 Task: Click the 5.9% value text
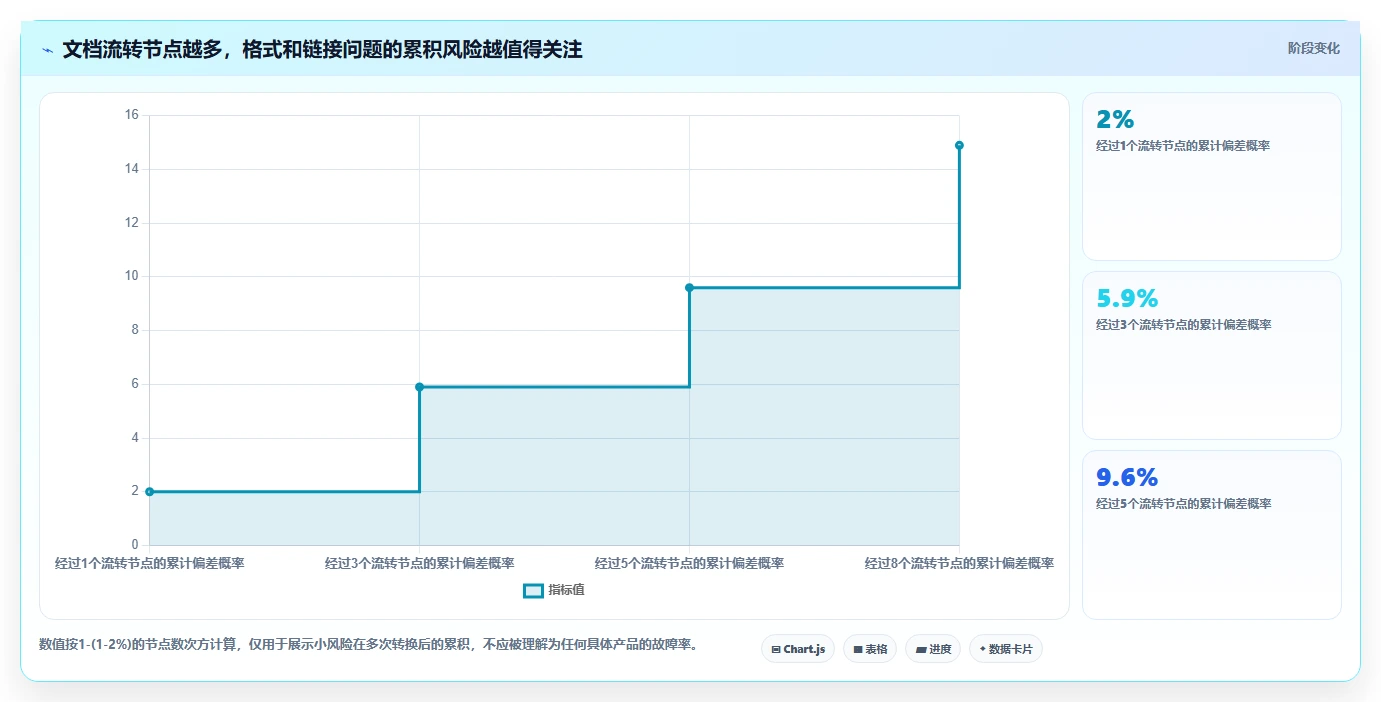[1127, 299]
